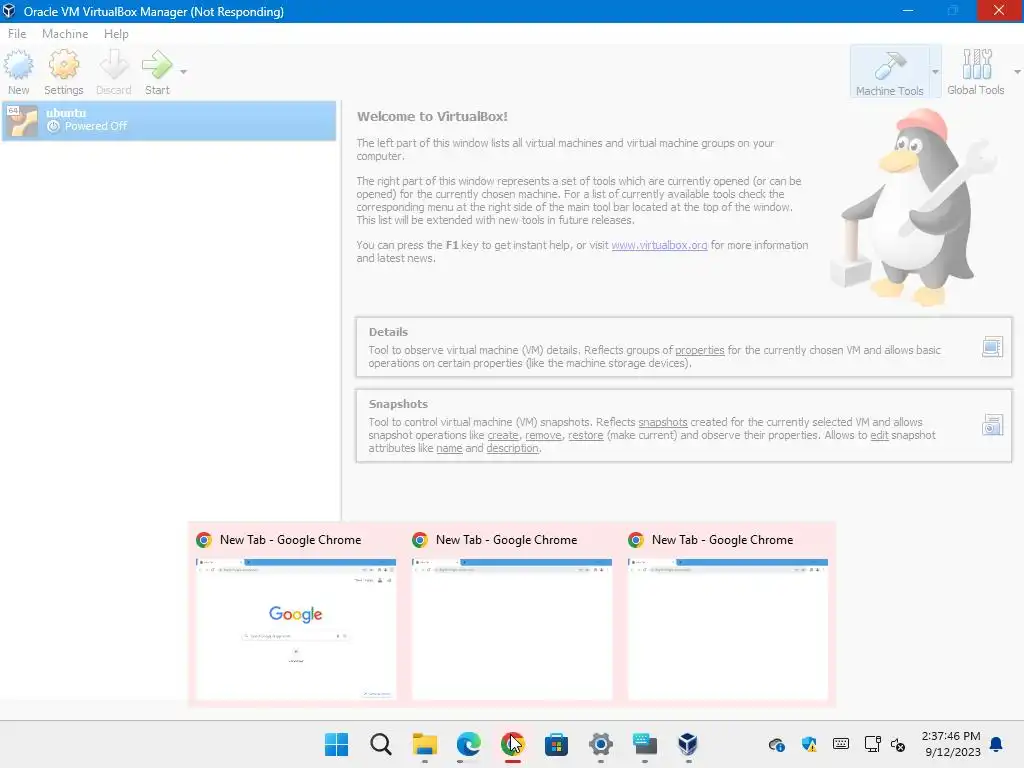Click the description link in Snapshots

click(x=512, y=448)
